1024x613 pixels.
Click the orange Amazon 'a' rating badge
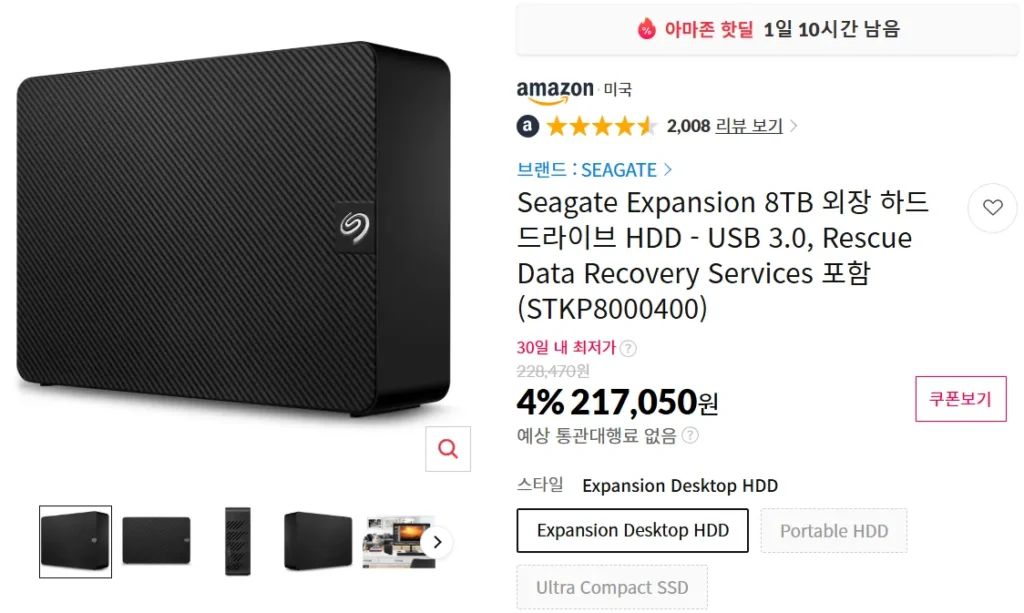[527, 126]
